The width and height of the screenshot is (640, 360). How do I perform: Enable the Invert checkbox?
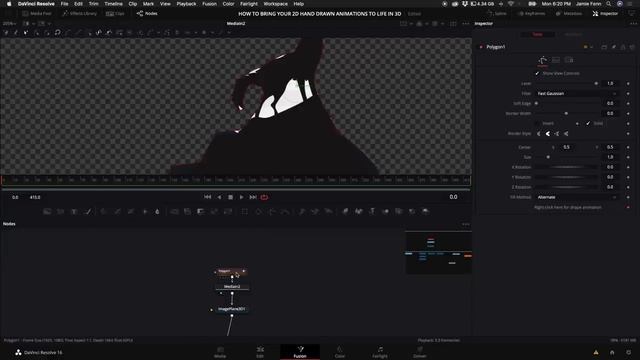537,123
